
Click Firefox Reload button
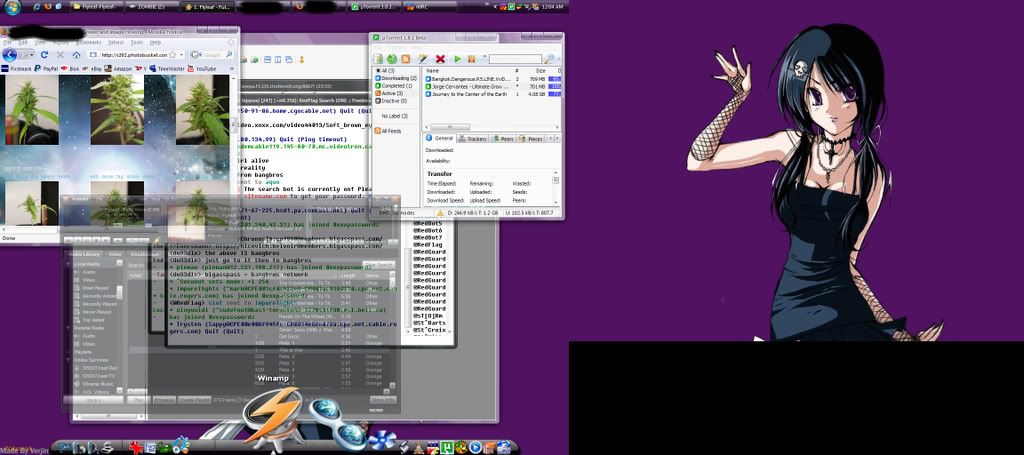click(x=44, y=55)
